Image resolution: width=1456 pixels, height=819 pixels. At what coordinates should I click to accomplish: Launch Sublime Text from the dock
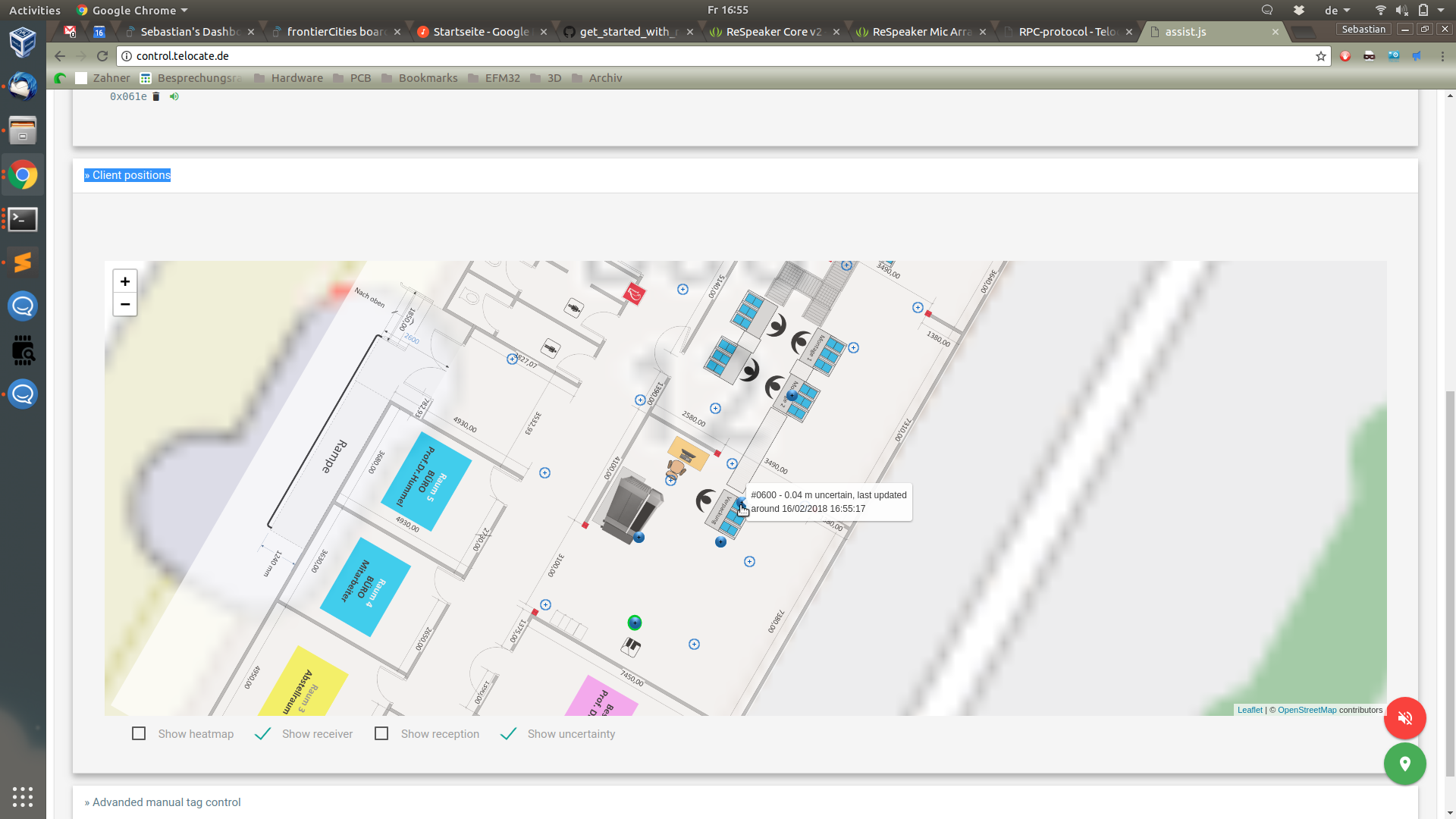click(23, 262)
